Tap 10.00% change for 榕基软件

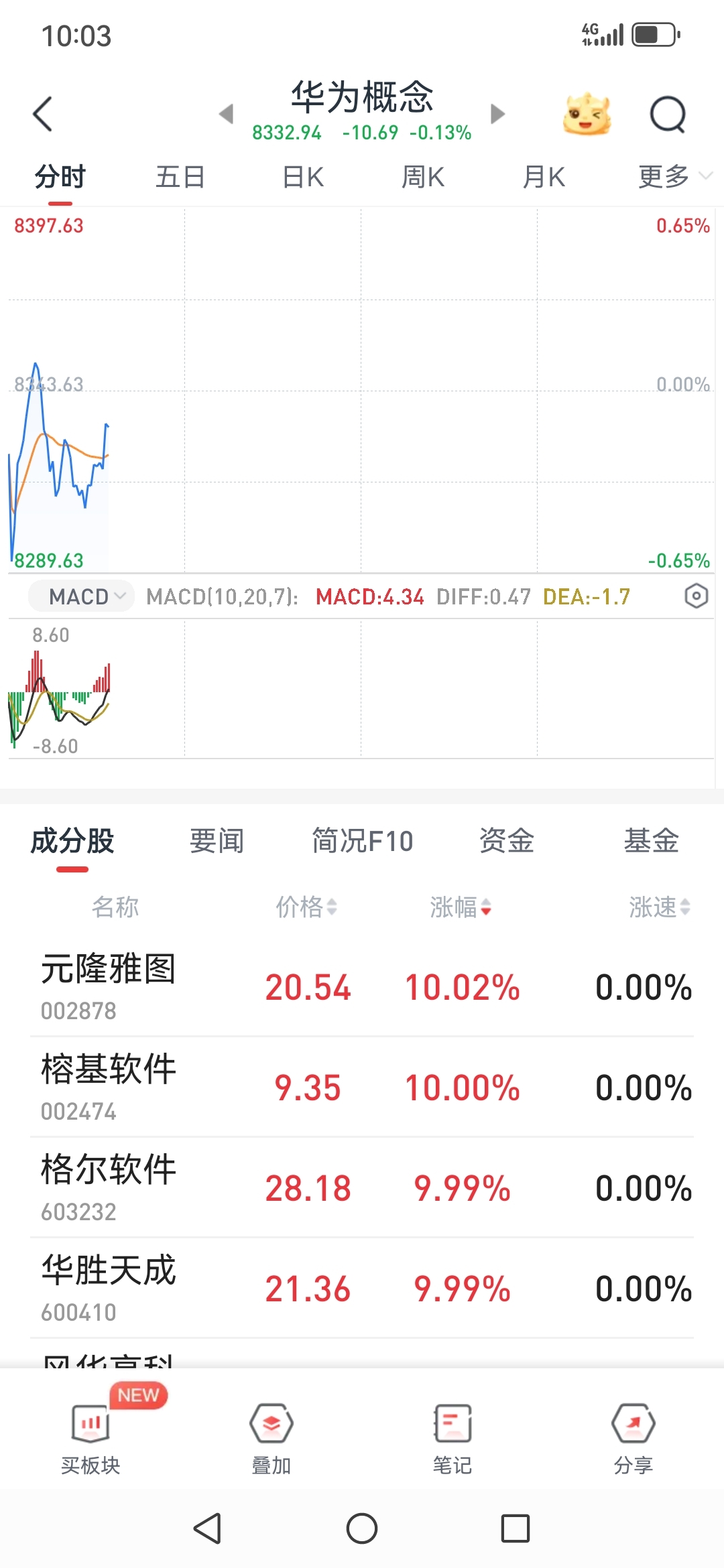tap(463, 1088)
